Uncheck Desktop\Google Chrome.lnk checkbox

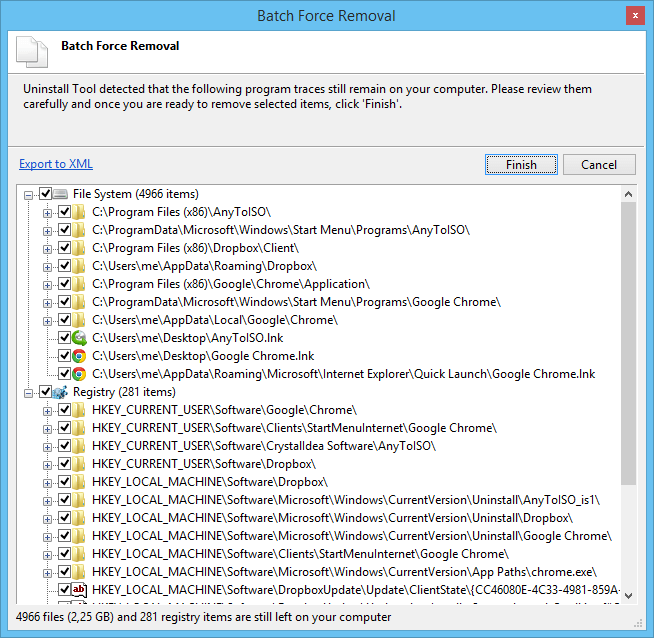pos(64,355)
